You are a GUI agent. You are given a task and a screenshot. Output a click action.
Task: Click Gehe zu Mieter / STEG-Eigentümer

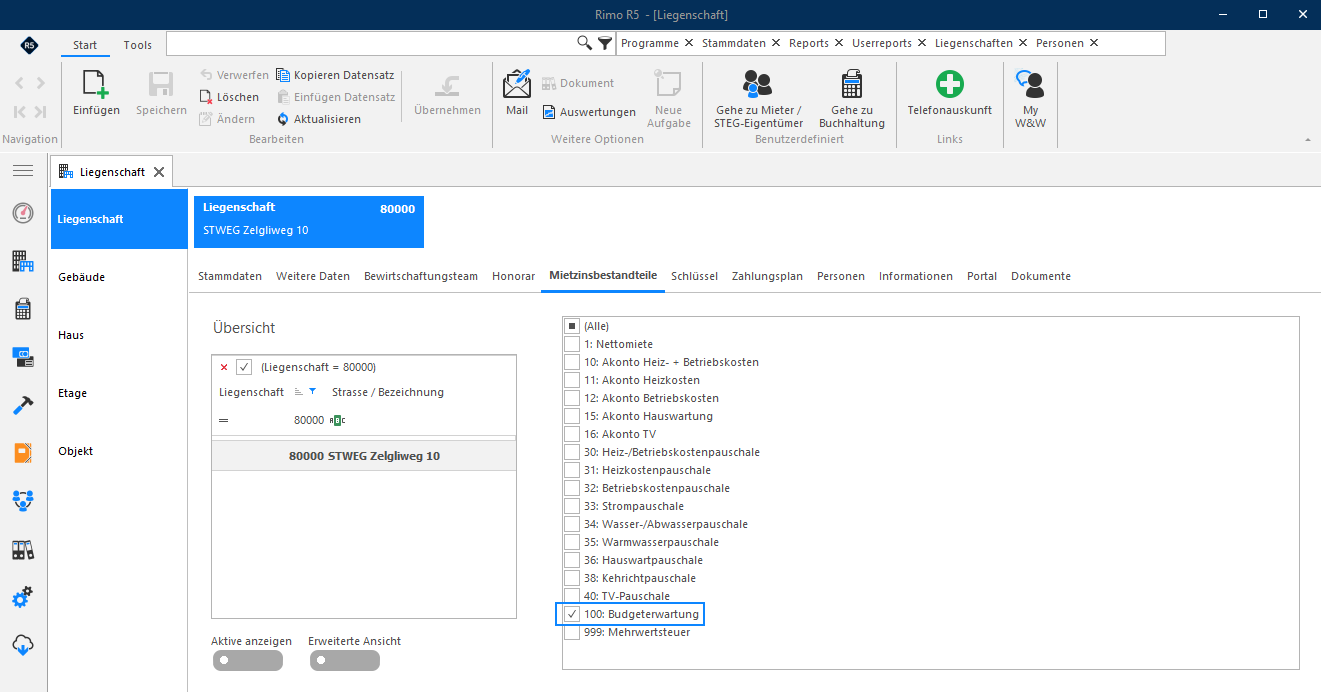pos(758,99)
